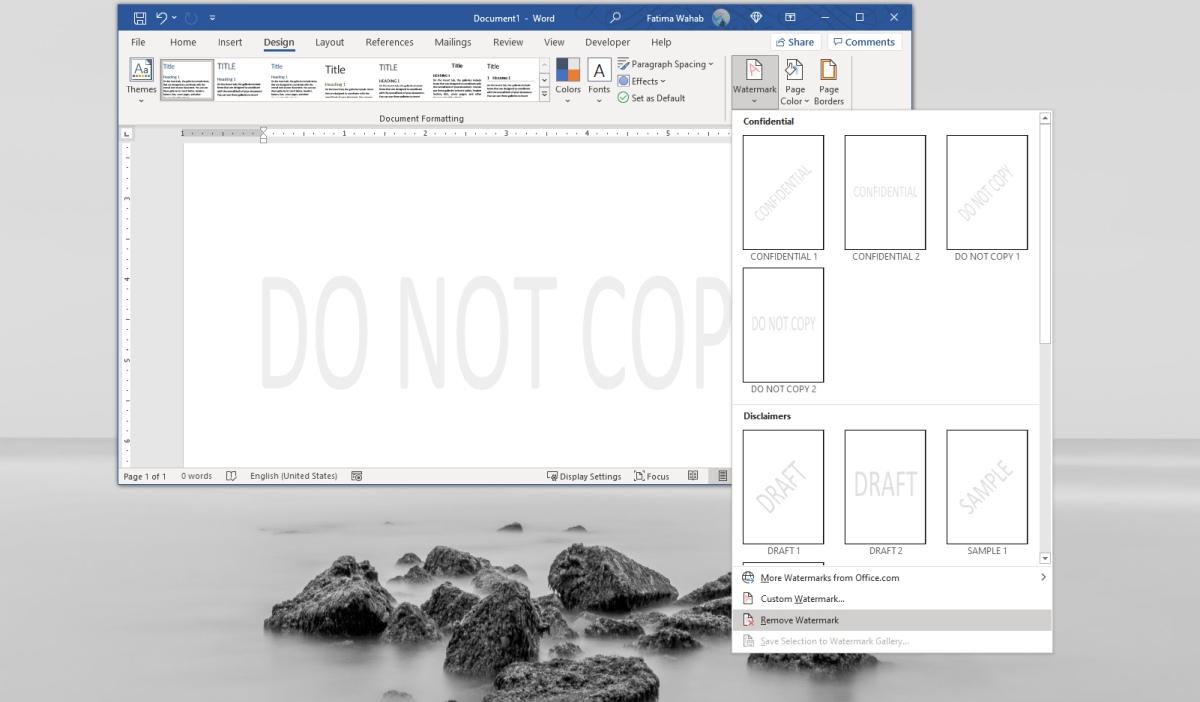Image resolution: width=1200 pixels, height=702 pixels.
Task: Click the Focus mode icon in status bar
Action: coord(640,476)
